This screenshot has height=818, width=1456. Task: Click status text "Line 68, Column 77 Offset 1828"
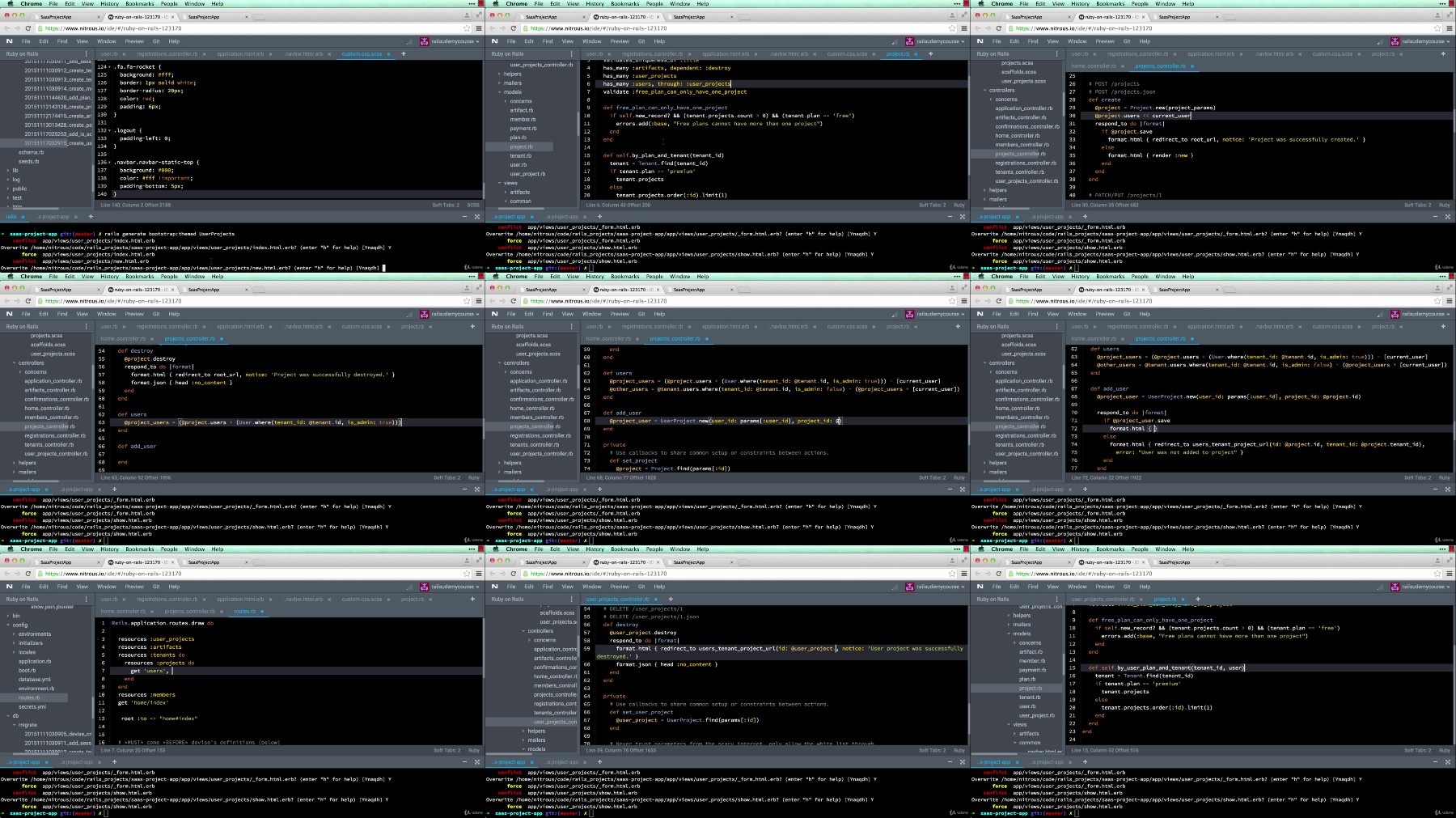coord(621,477)
